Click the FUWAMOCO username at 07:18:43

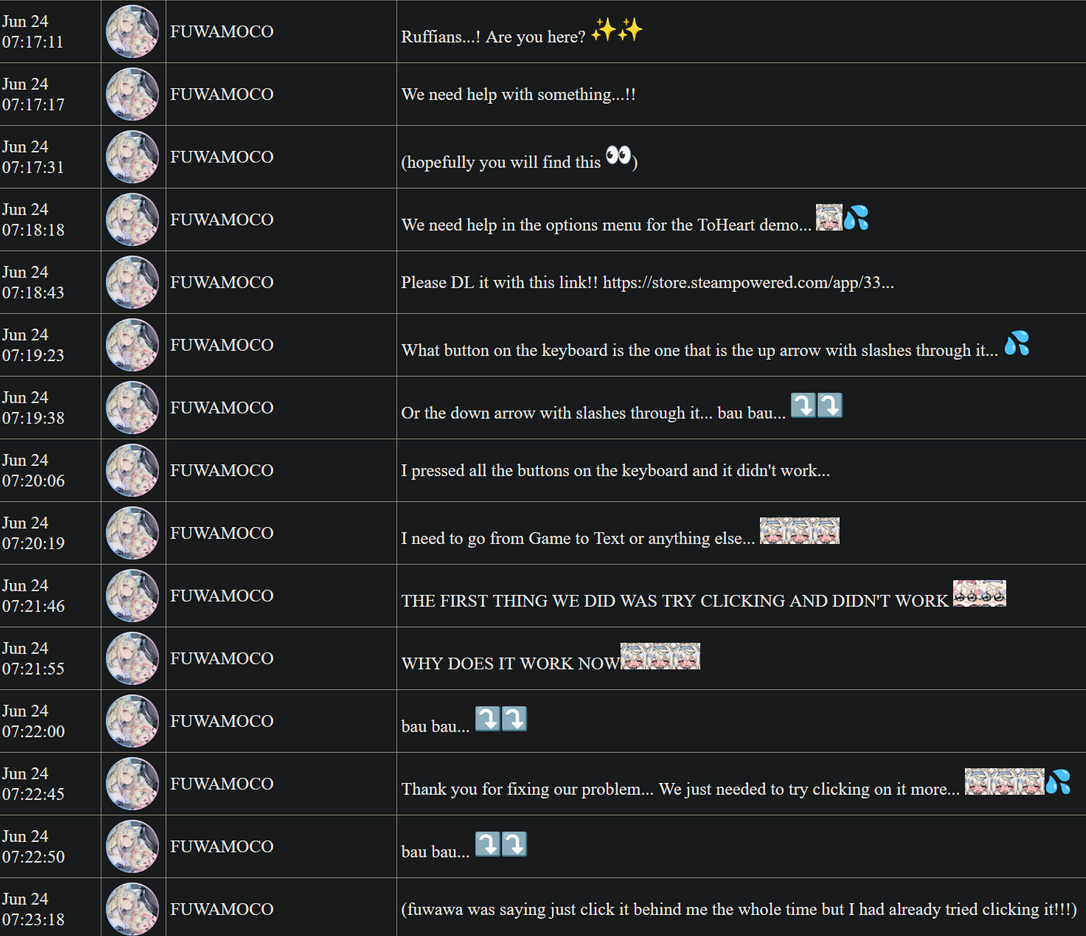click(222, 283)
